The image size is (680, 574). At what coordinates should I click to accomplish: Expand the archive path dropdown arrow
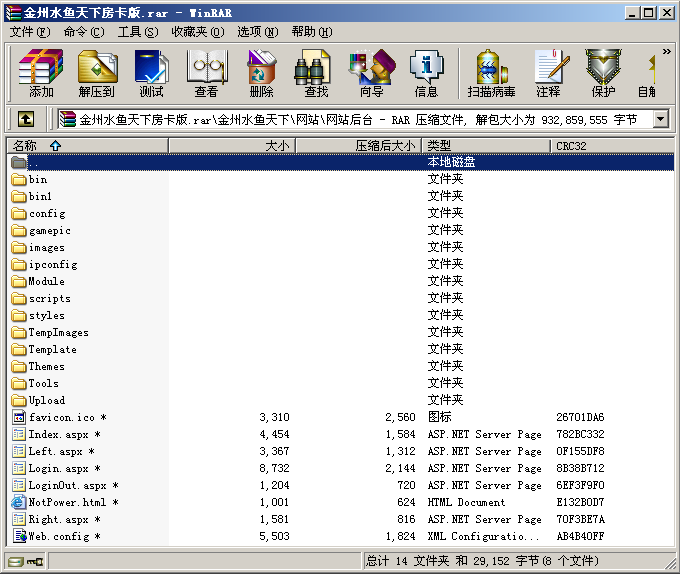[x=660, y=119]
